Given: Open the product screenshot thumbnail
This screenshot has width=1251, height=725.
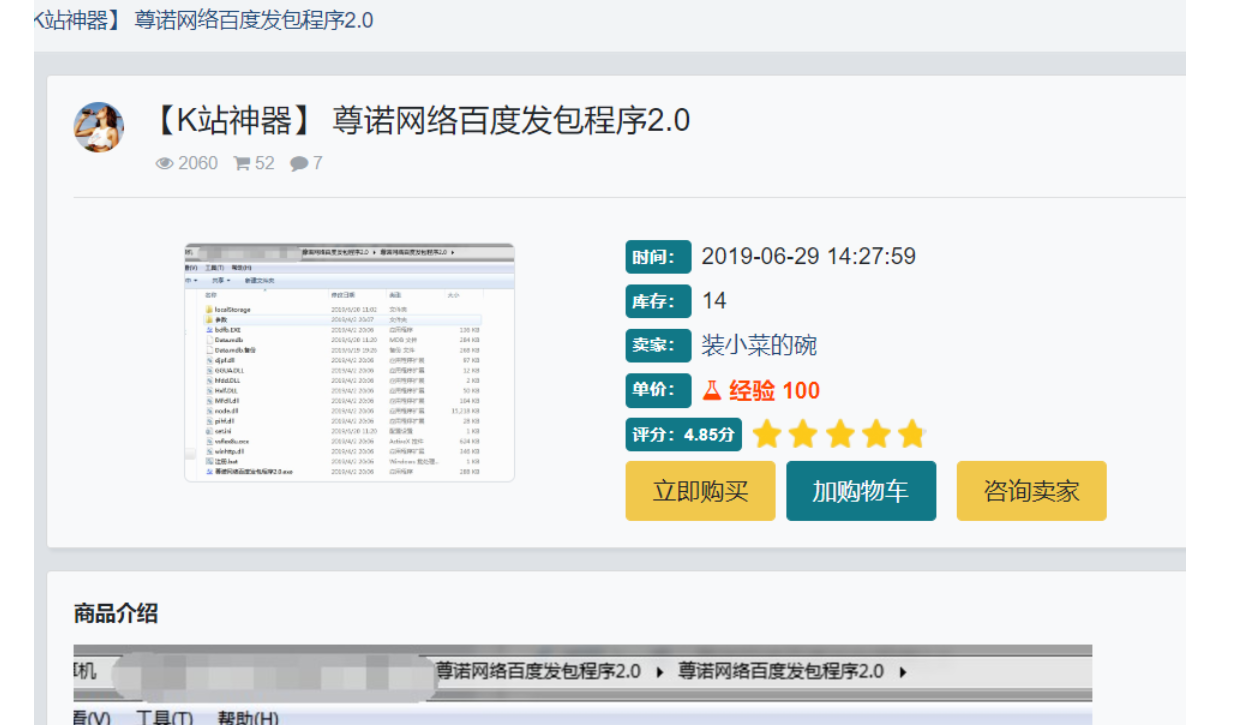Looking at the screenshot, I should point(349,362).
